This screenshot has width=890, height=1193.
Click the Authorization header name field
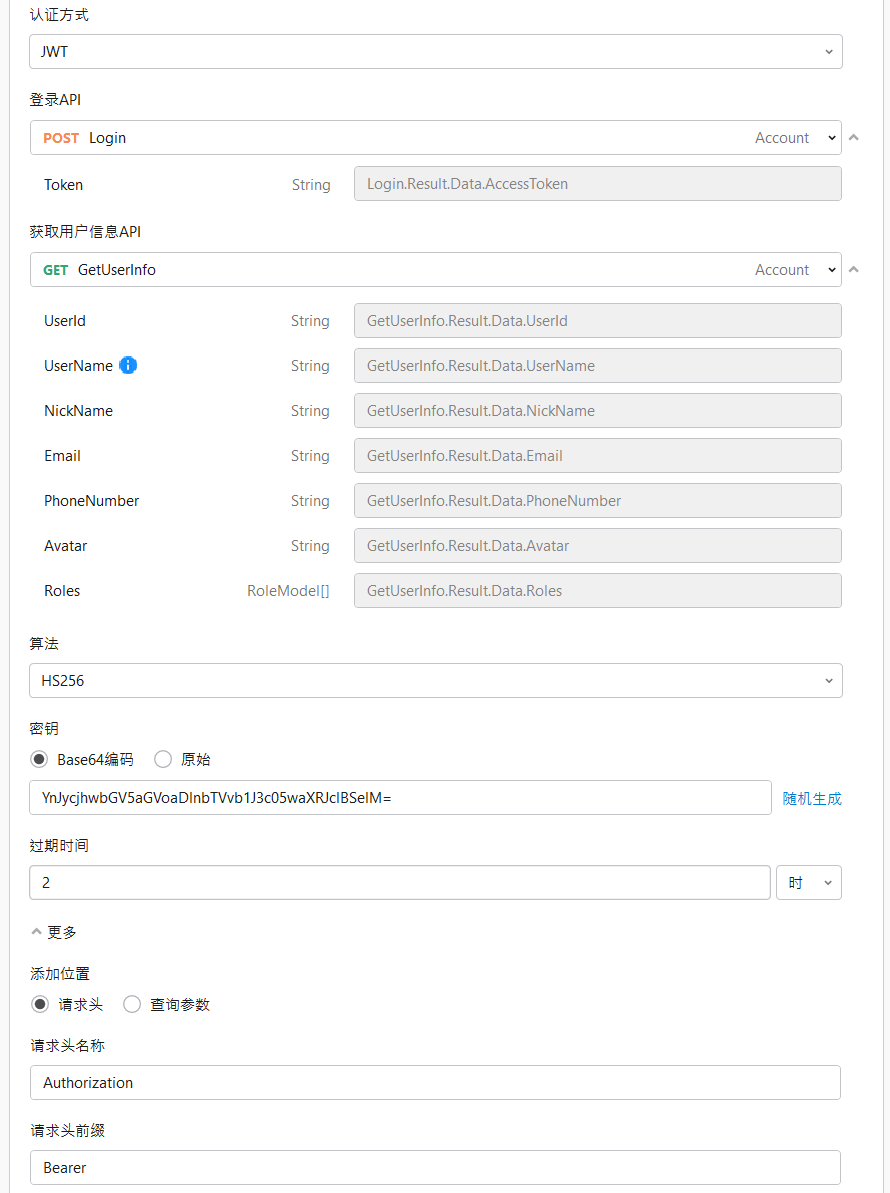(435, 1083)
